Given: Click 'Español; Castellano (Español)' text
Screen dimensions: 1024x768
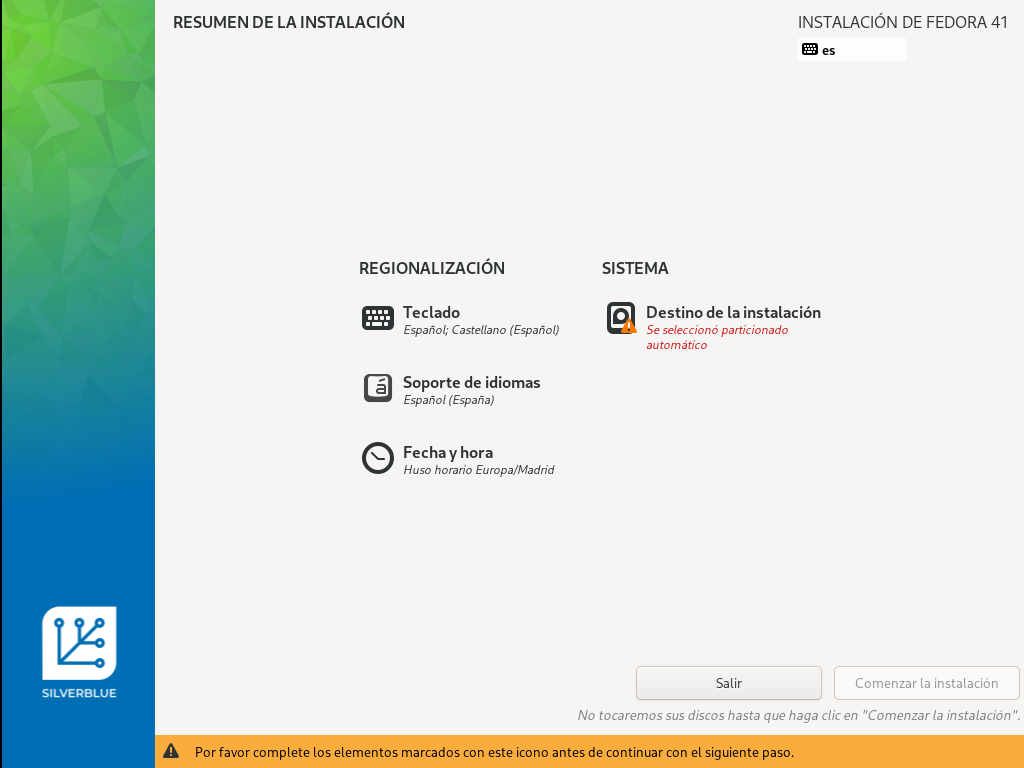Looking at the screenshot, I should pos(481,330).
